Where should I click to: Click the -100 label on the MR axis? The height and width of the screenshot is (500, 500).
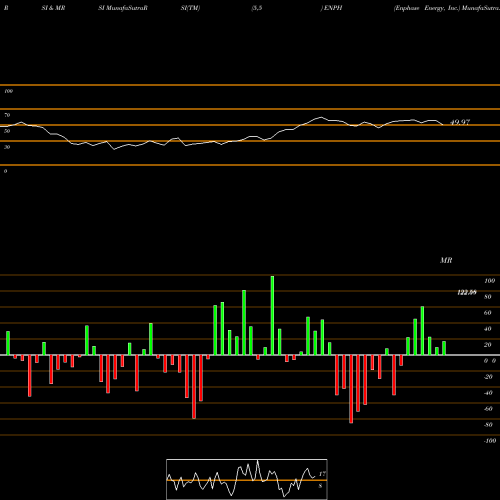pos(489,441)
